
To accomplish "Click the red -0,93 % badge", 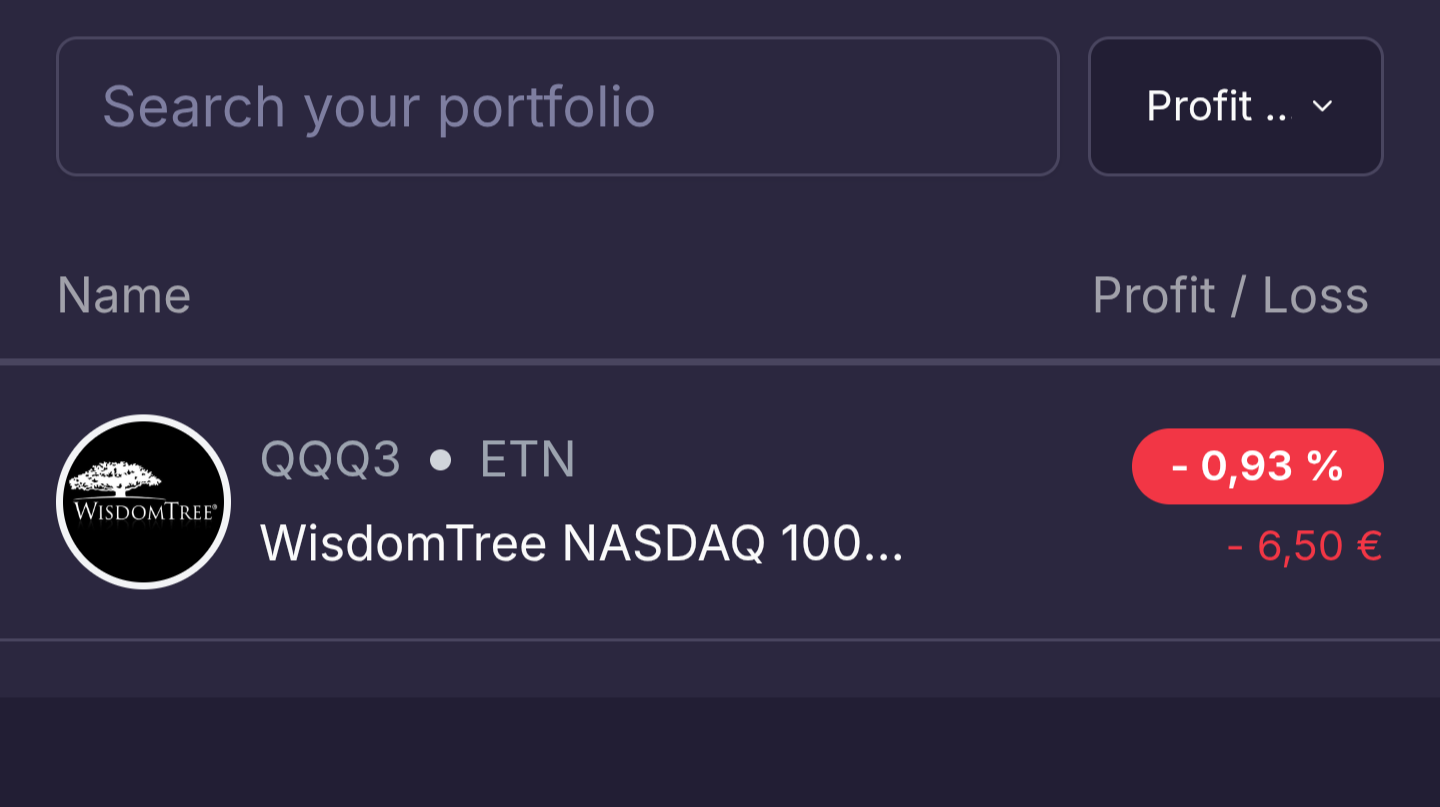I will (x=1257, y=467).
